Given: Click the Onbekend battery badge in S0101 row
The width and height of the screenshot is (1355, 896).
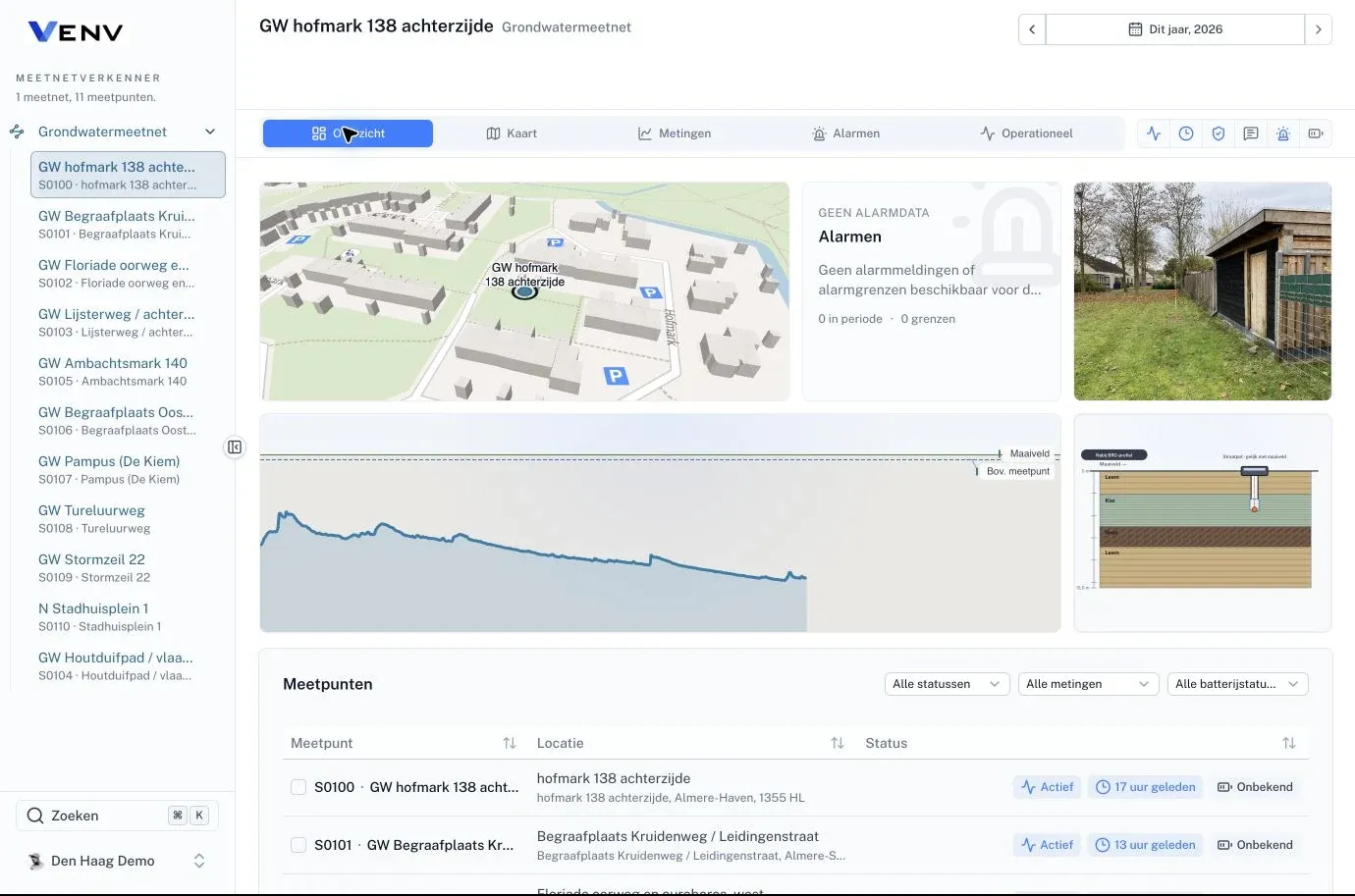Looking at the screenshot, I should pyautogui.click(x=1255, y=845).
